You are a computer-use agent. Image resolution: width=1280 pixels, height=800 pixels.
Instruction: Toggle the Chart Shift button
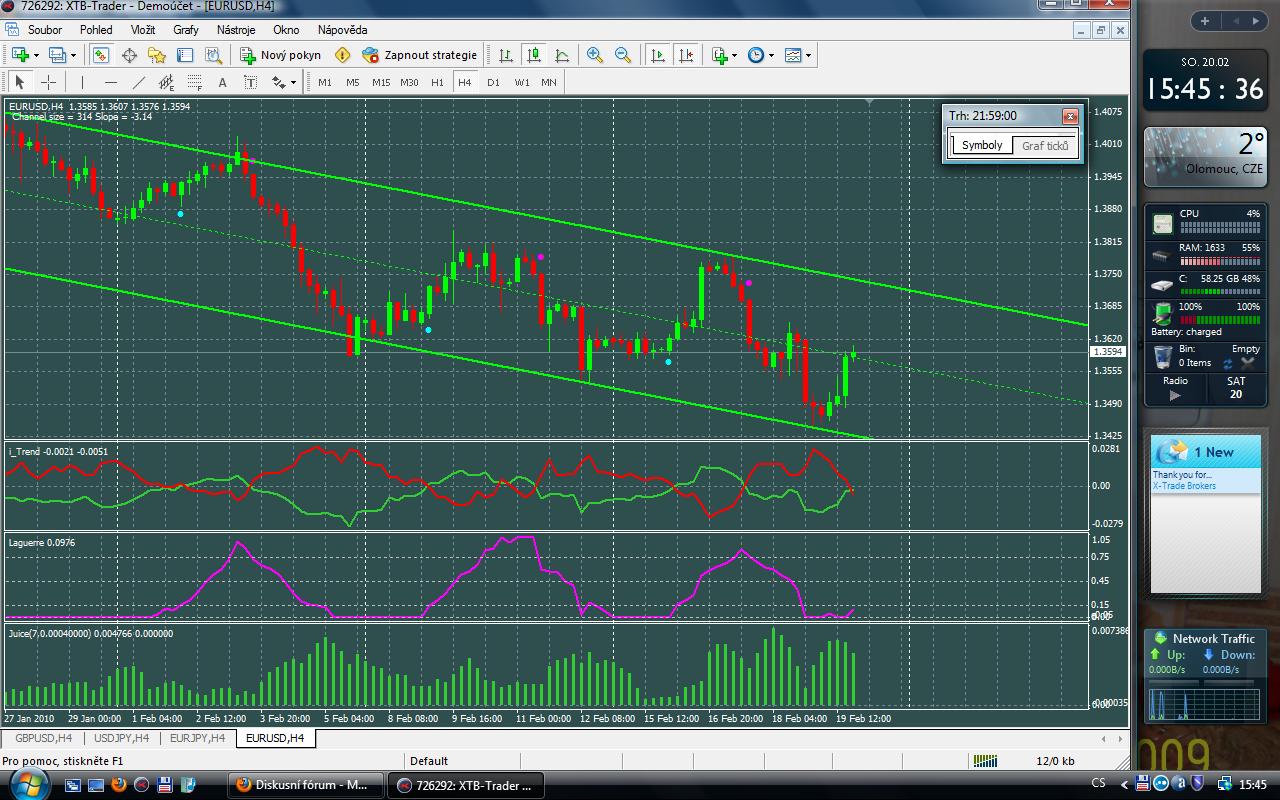[685, 55]
